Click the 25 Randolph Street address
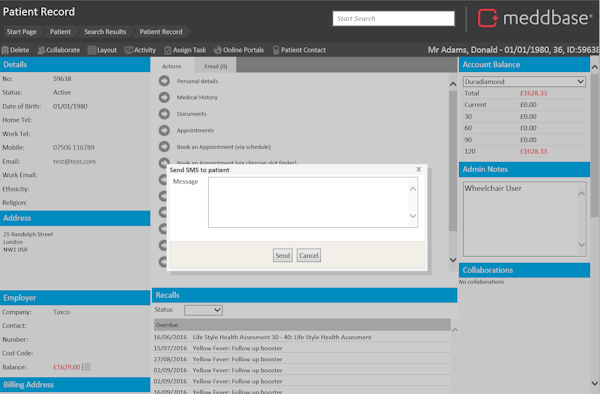Screen dimensions: 600x394 (x=28, y=234)
